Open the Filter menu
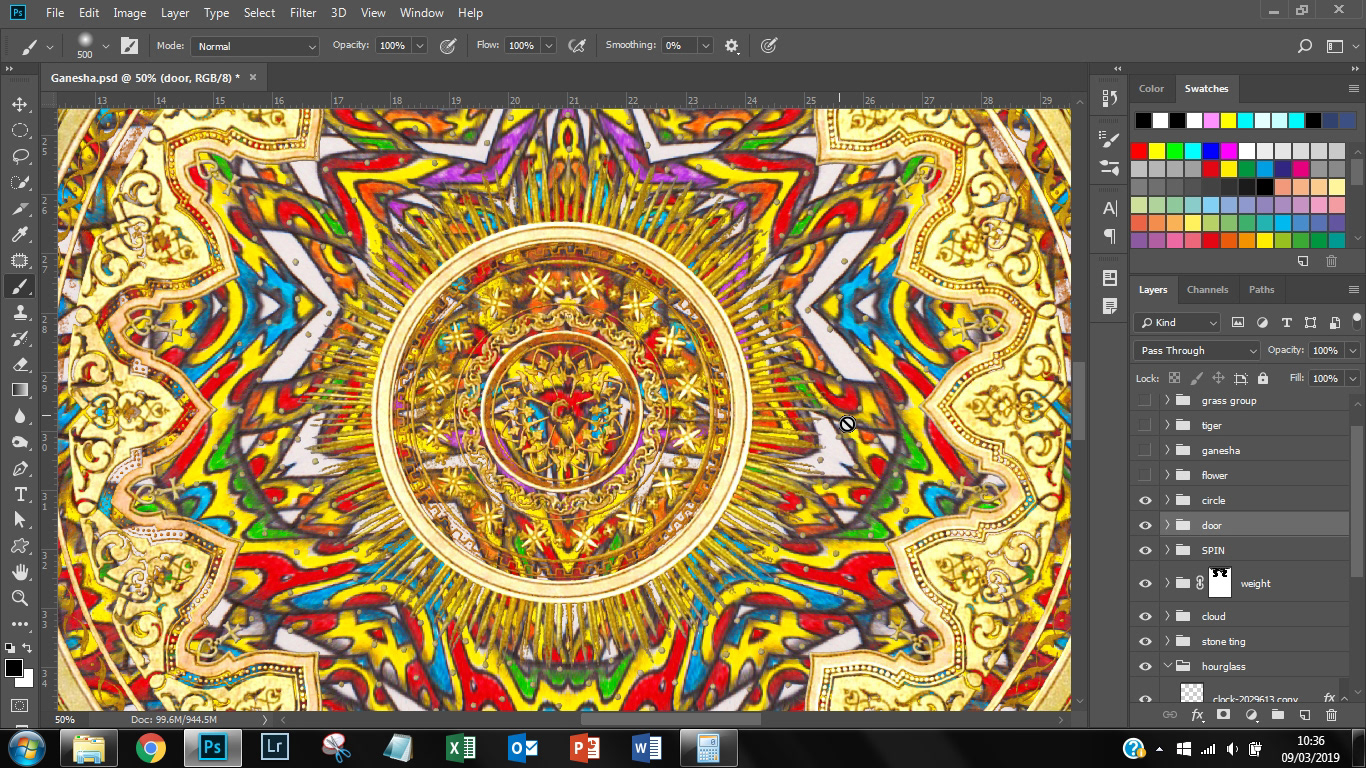 point(303,13)
